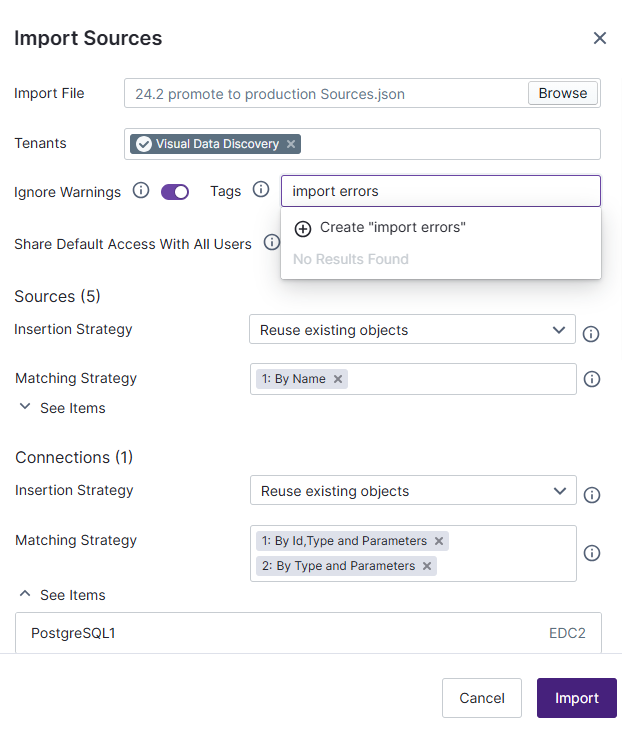Open the Tags info icon
Image resolution: width=626 pixels, height=740 pixels.
coord(261,189)
